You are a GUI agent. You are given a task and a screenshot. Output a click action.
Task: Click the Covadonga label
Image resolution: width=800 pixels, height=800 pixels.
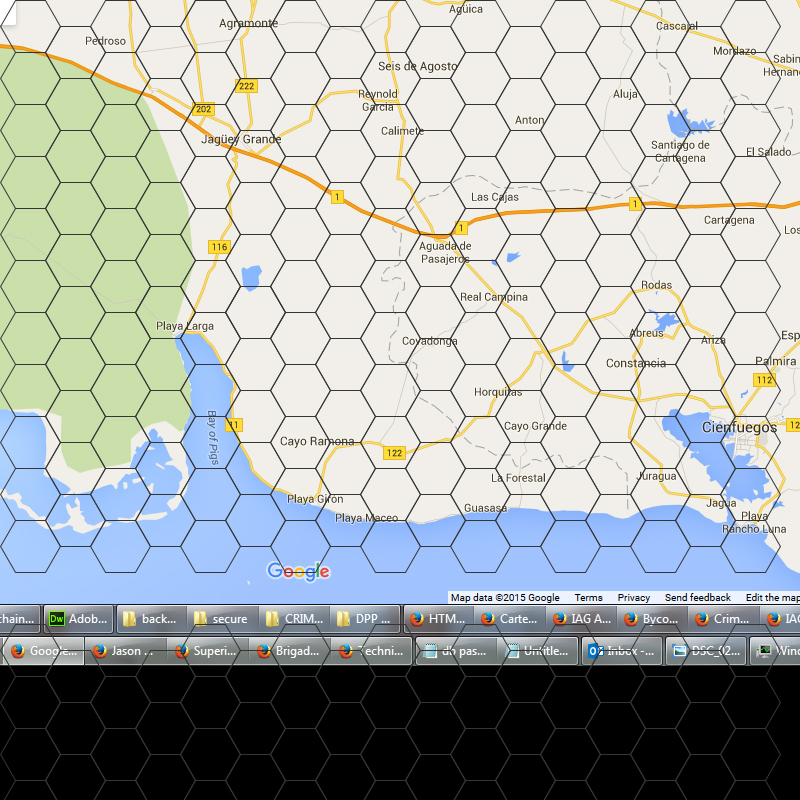[430, 341]
